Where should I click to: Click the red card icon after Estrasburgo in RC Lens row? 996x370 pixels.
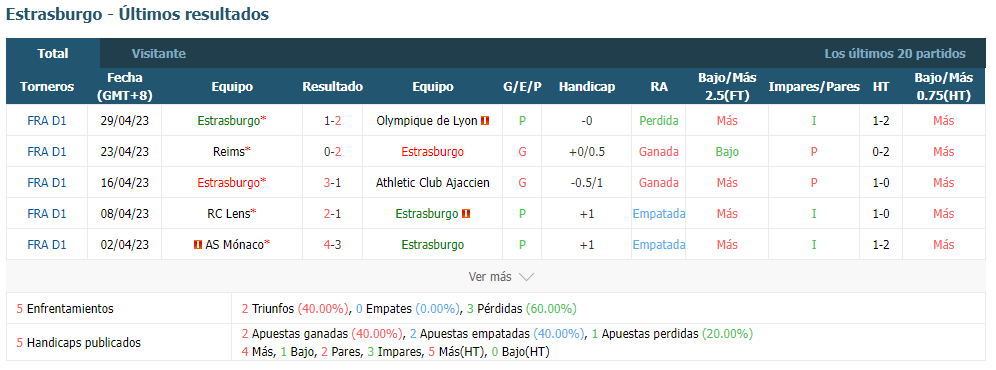[466, 214]
